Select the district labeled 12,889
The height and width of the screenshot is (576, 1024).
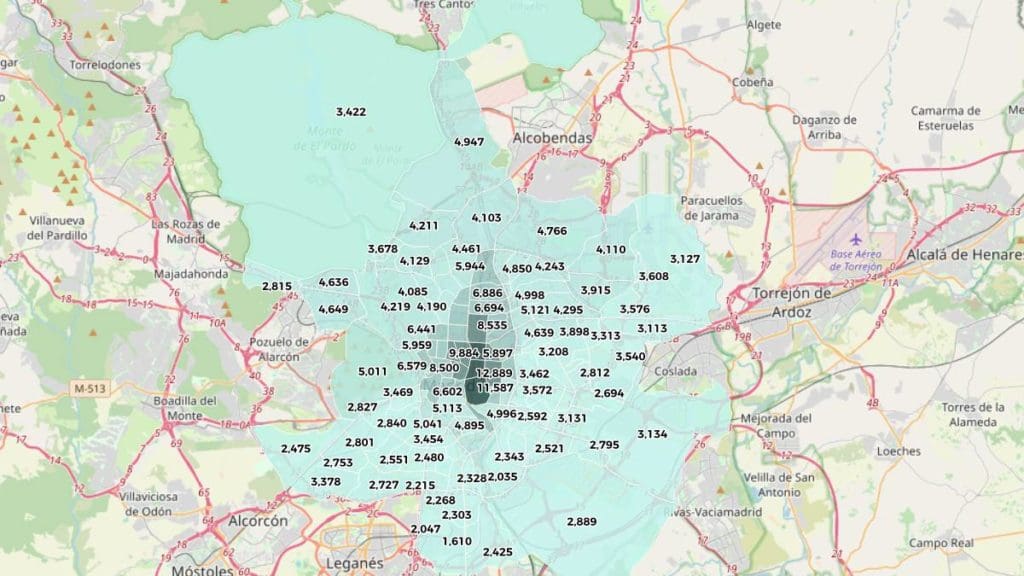[x=493, y=373]
